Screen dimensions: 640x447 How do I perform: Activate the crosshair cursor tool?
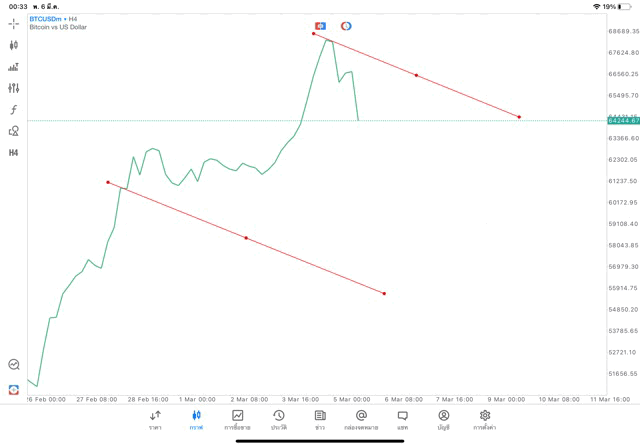pyautogui.click(x=13, y=23)
